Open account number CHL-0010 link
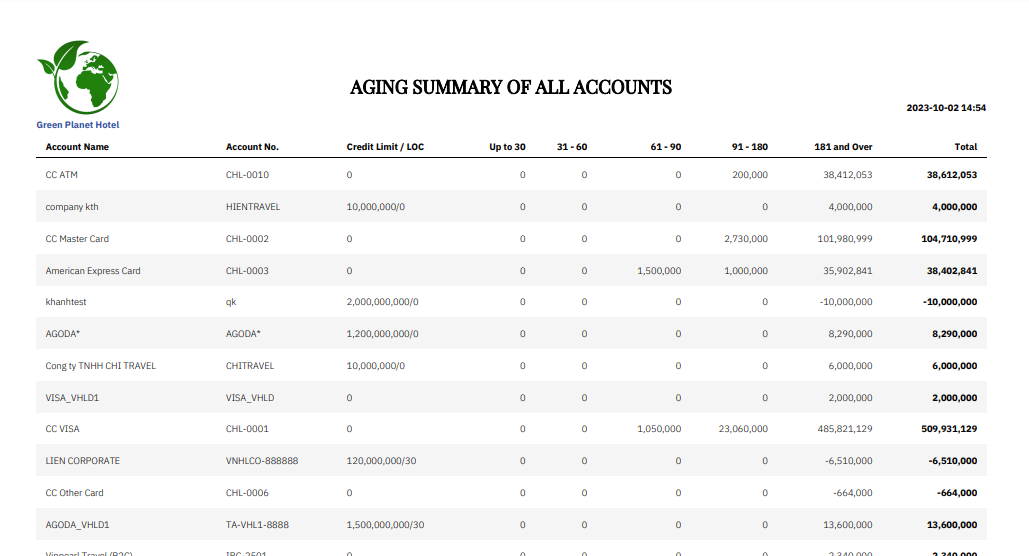1029x556 pixels. point(247,175)
